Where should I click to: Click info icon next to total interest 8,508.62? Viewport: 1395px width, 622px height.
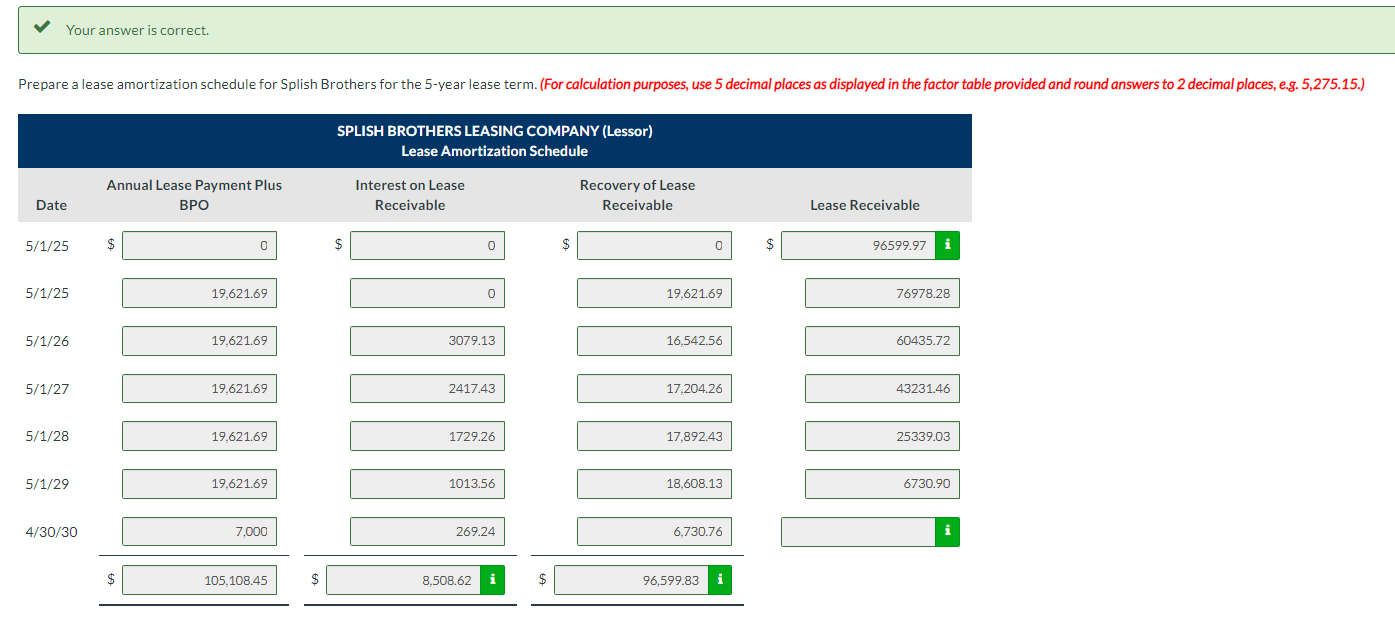492,580
